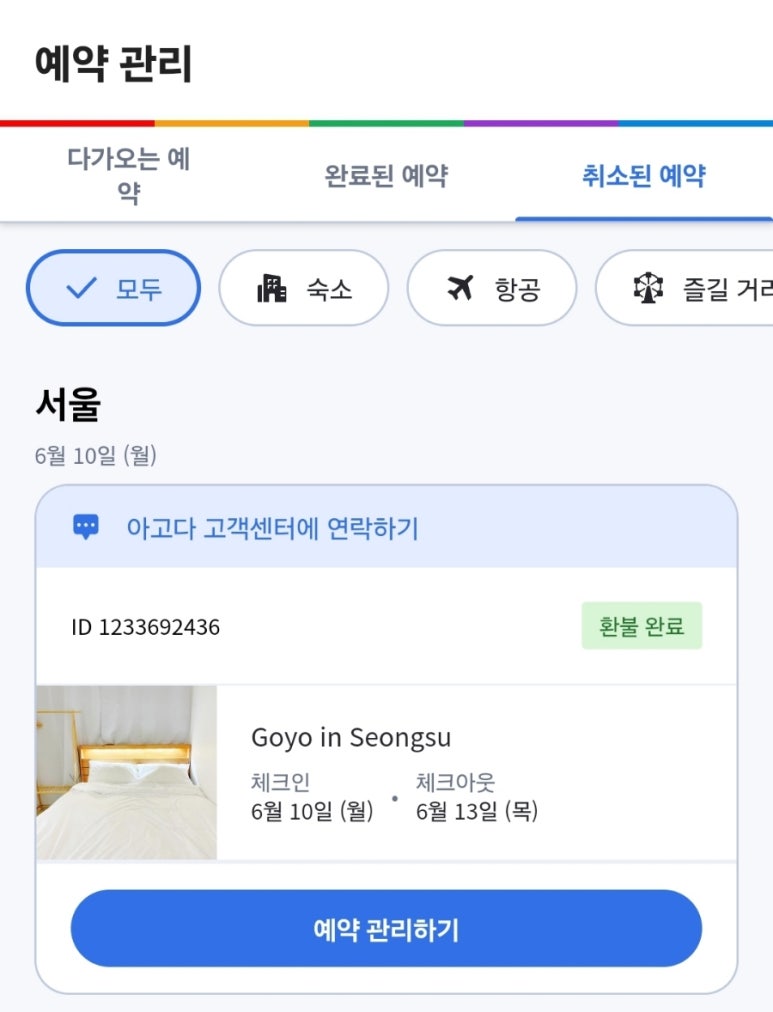Viewport: 773px width, 1012px height.
Task: Click the 체크인 label in booking card
Action: coord(280,783)
